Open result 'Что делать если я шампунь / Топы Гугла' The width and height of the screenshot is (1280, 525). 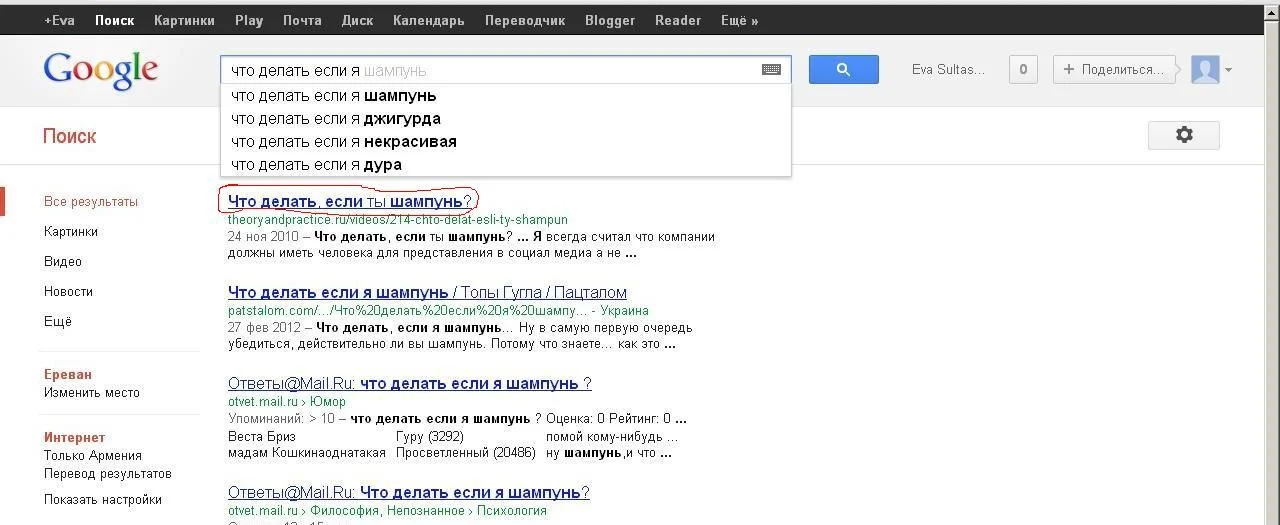pos(427,292)
